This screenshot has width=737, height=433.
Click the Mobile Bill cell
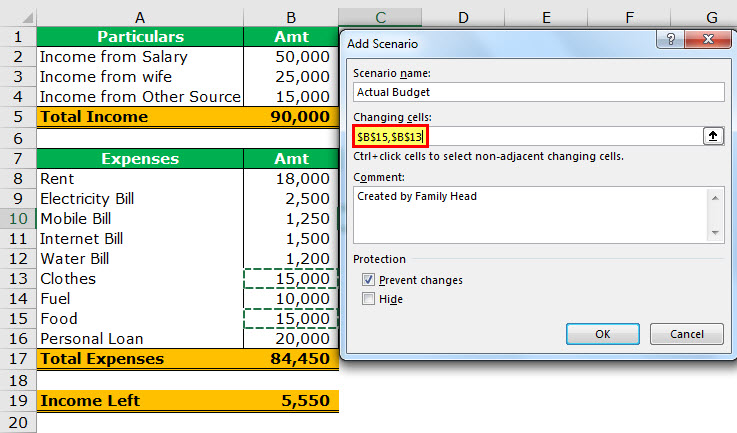point(140,219)
